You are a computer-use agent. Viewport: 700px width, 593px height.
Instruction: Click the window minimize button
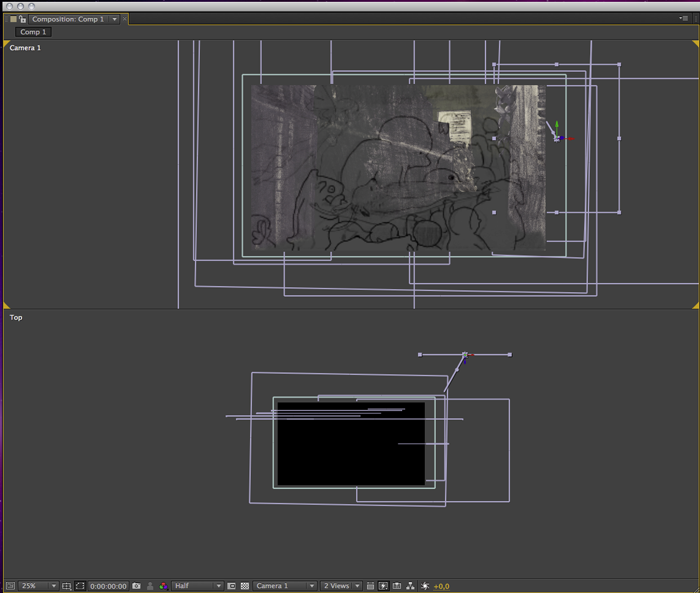tap(20, 6)
